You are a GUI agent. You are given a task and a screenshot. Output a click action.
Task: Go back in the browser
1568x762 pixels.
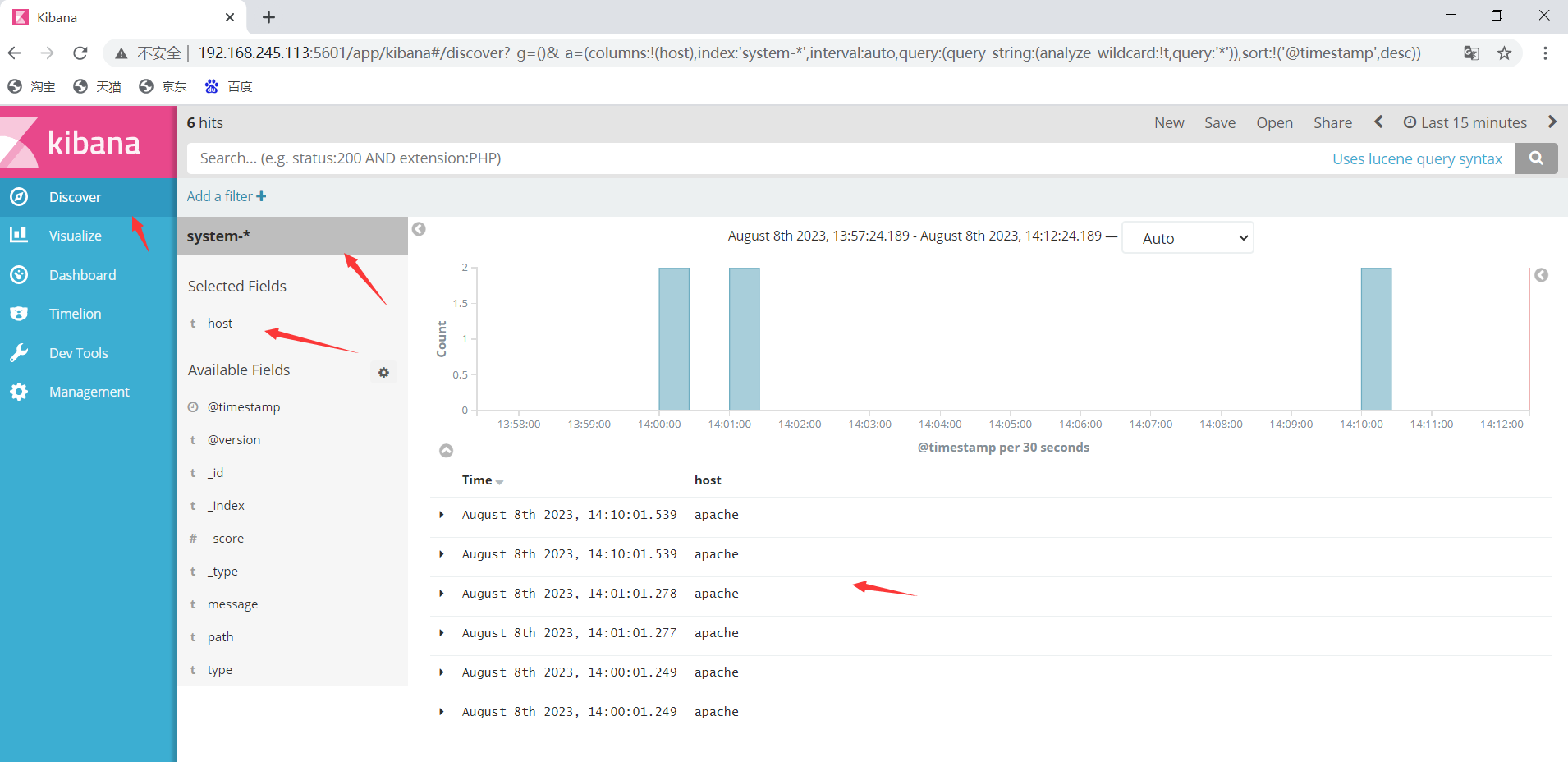[x=14, y=53]
